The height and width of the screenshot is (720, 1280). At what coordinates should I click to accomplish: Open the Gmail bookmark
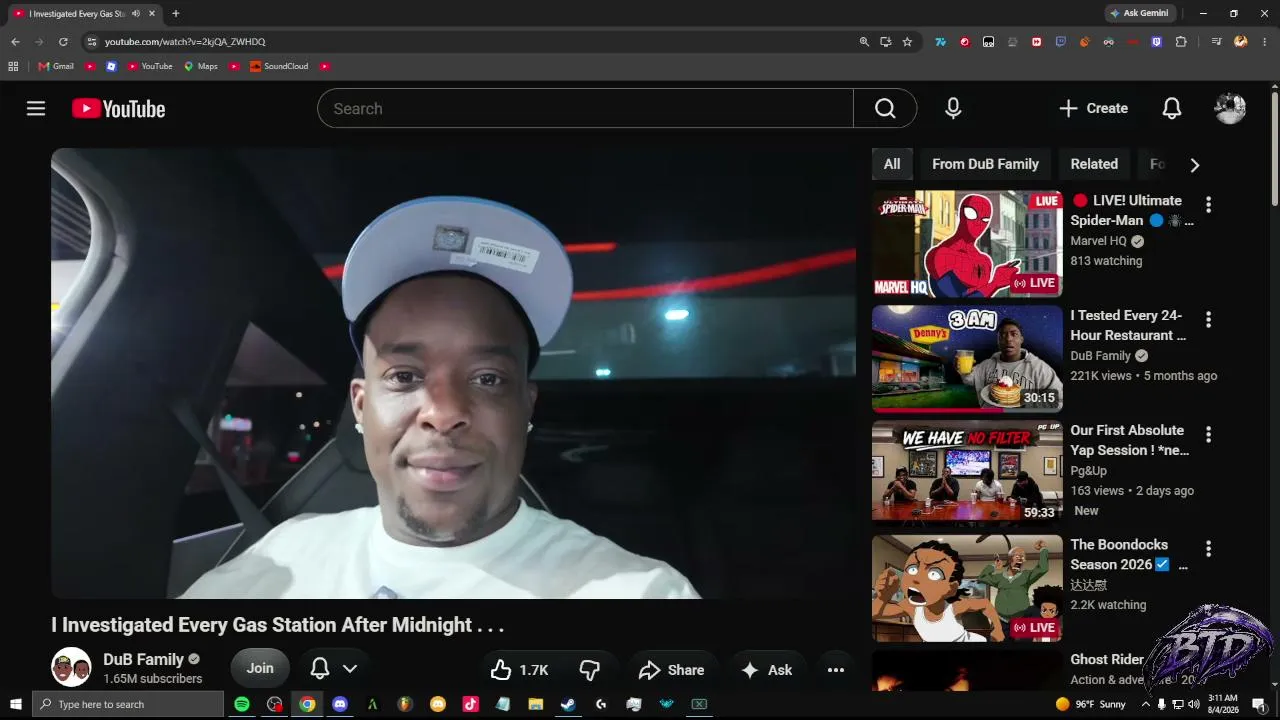pyautogui.click(x=56, y=66)
